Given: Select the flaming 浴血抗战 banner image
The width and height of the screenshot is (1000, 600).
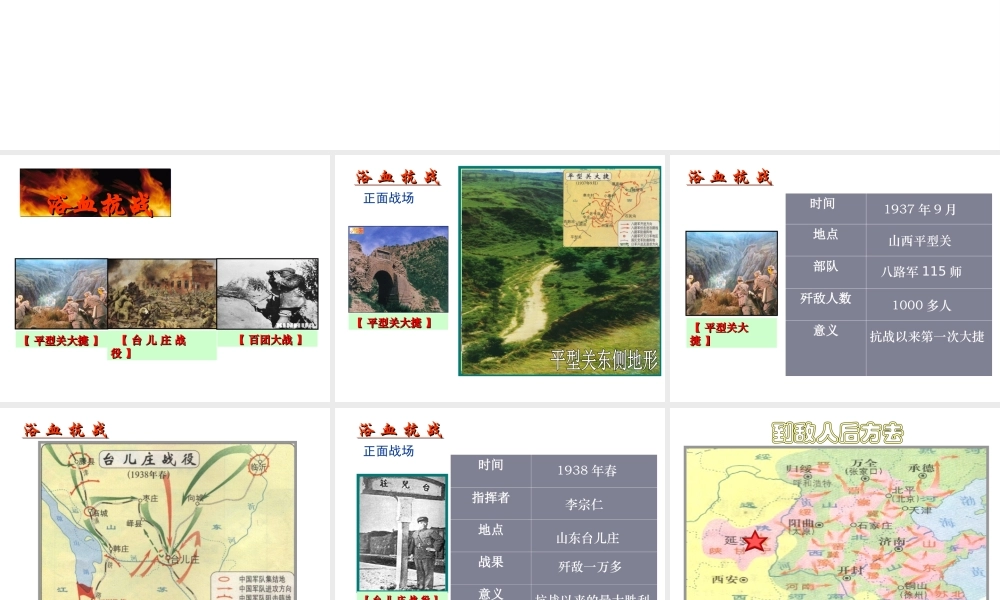Looking at the screenshot, I should (x=96, y=193).
